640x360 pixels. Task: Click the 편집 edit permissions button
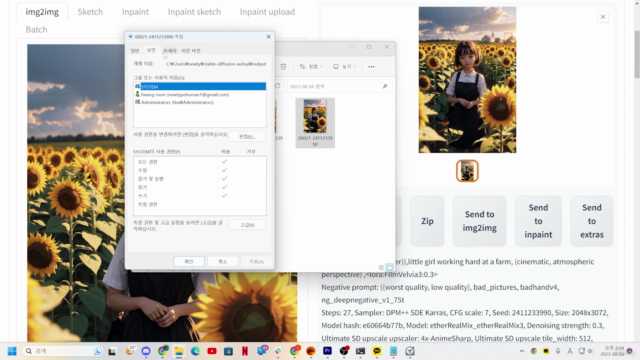pos(247,136)
